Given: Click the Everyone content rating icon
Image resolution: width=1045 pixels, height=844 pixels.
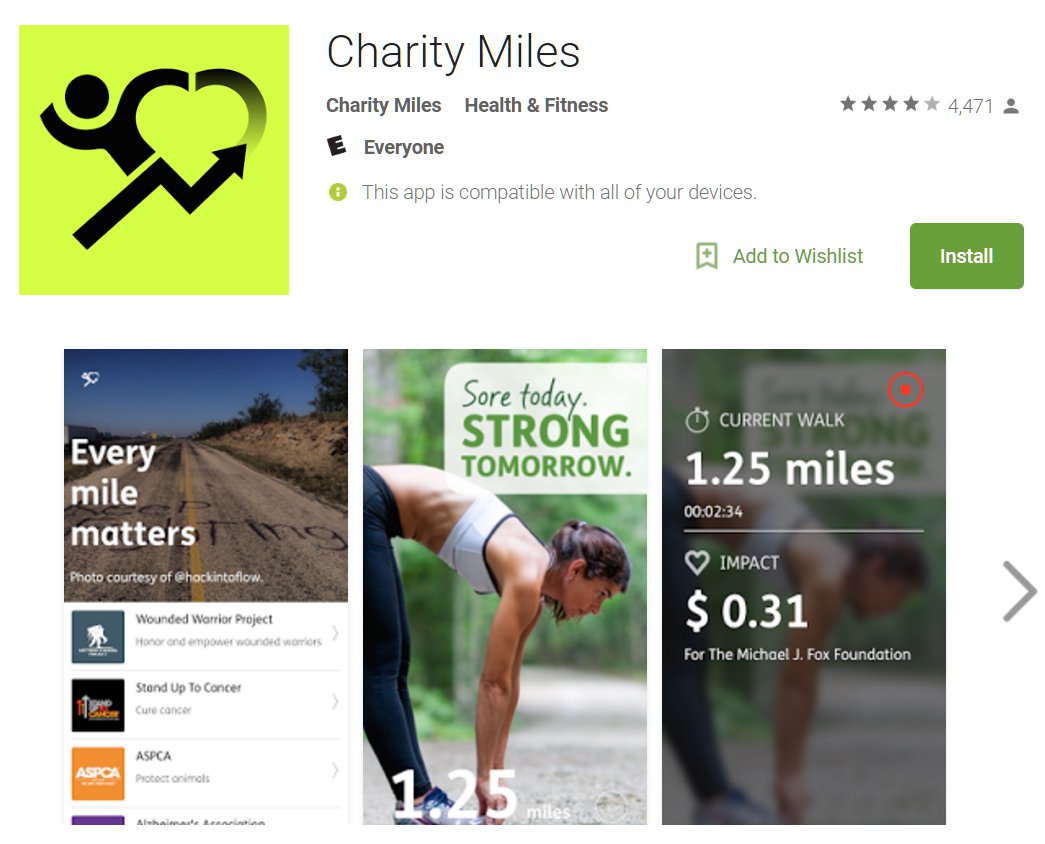Looking at the screenshot, I should pyautogui.click(x=337, y=146).
